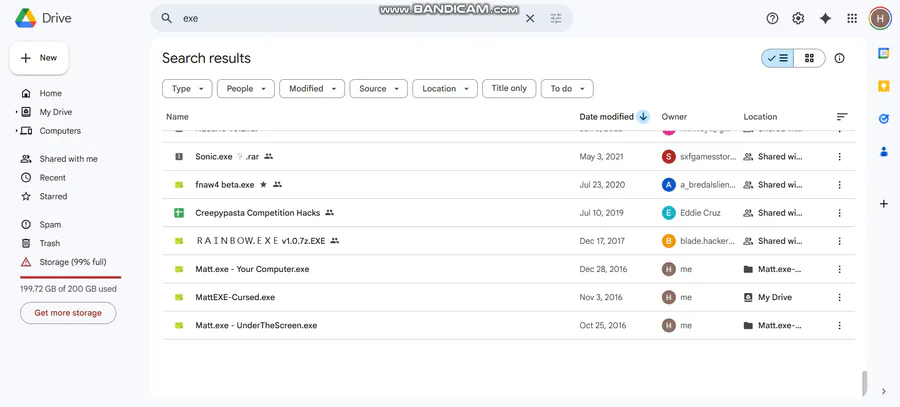This screenshot has height=407, width=900.
Task: Open Google Keep side panel icon
Action: (884, 86)
